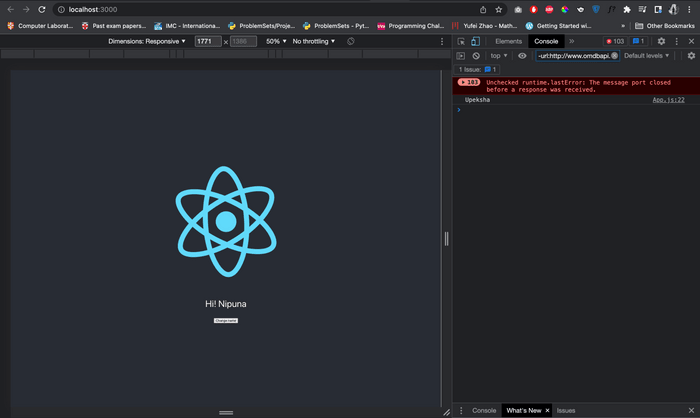Toggle the browser side panel
The width and height of the screenshot is (700, 418).
pyautogui.click(x=658, y=9)
